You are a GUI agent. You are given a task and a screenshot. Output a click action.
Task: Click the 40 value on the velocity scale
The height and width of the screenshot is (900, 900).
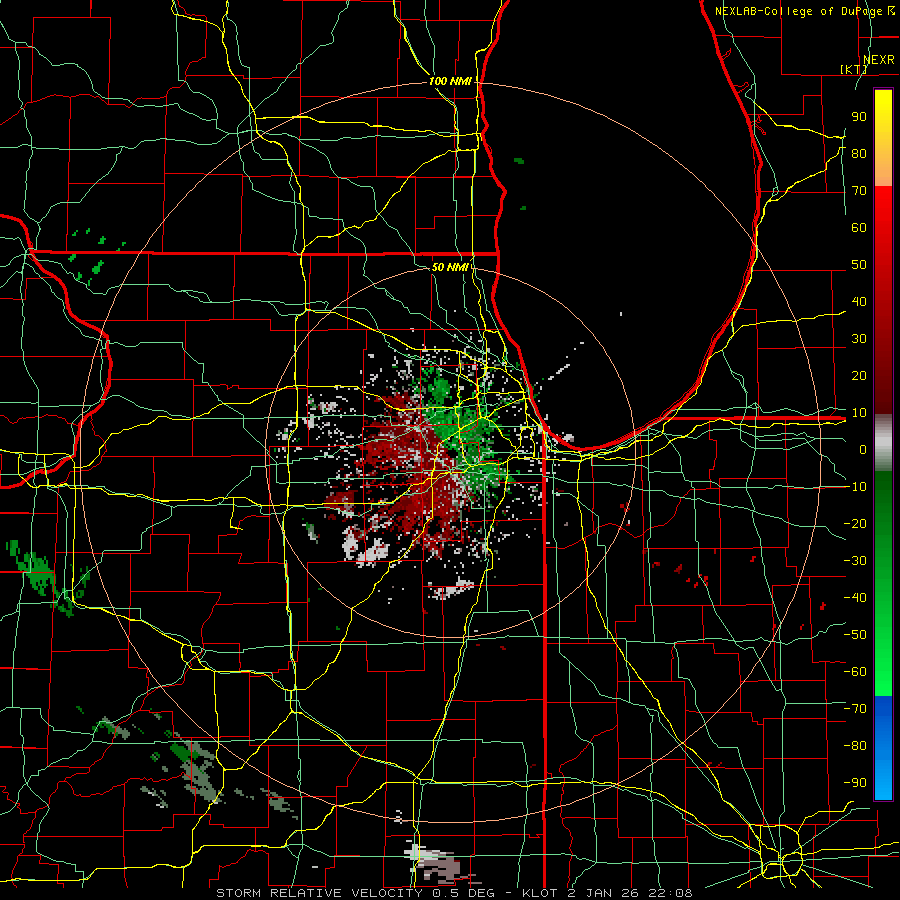[859, 302]
